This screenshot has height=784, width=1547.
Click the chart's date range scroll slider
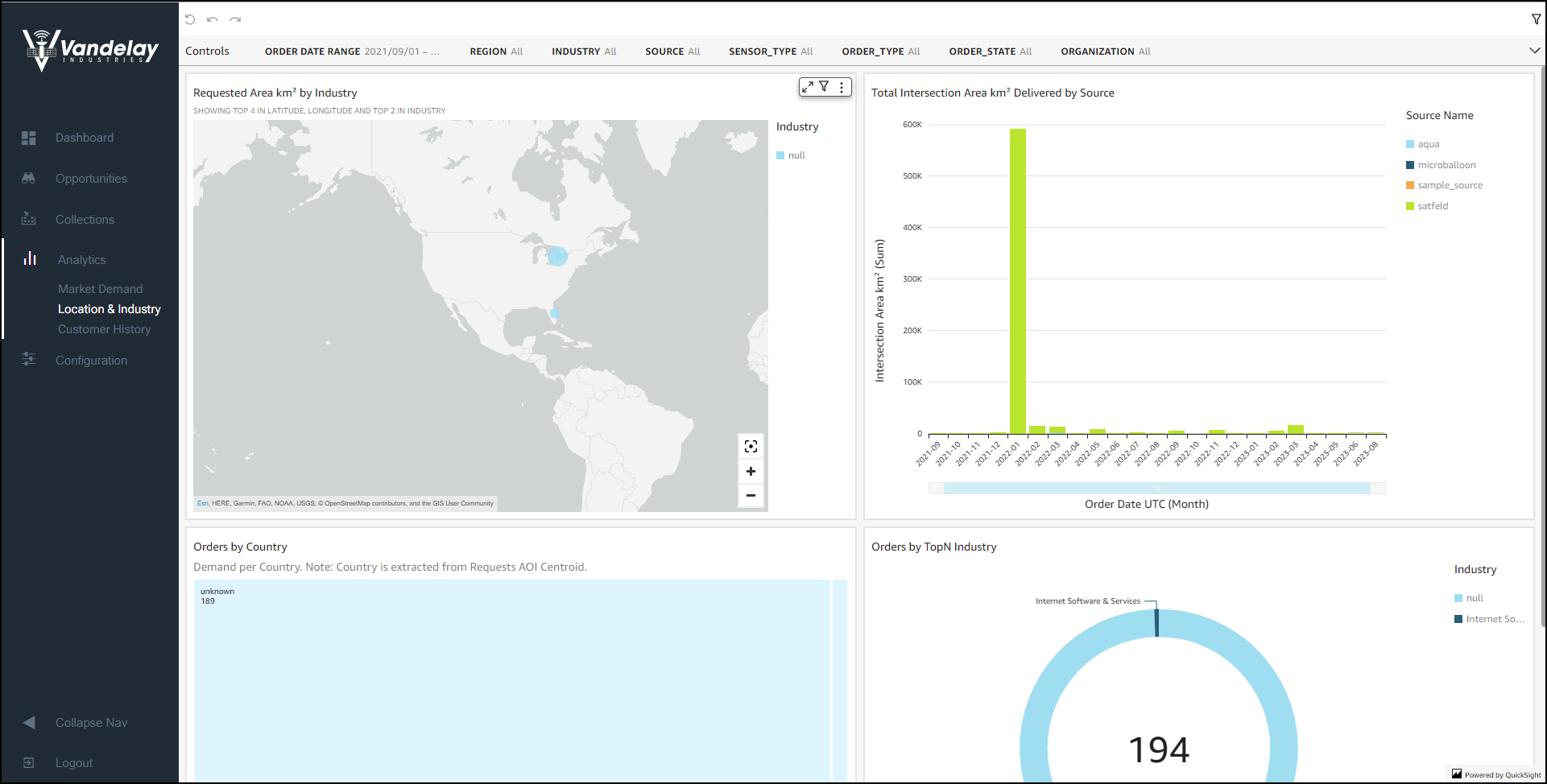(x=1157, y=488)
